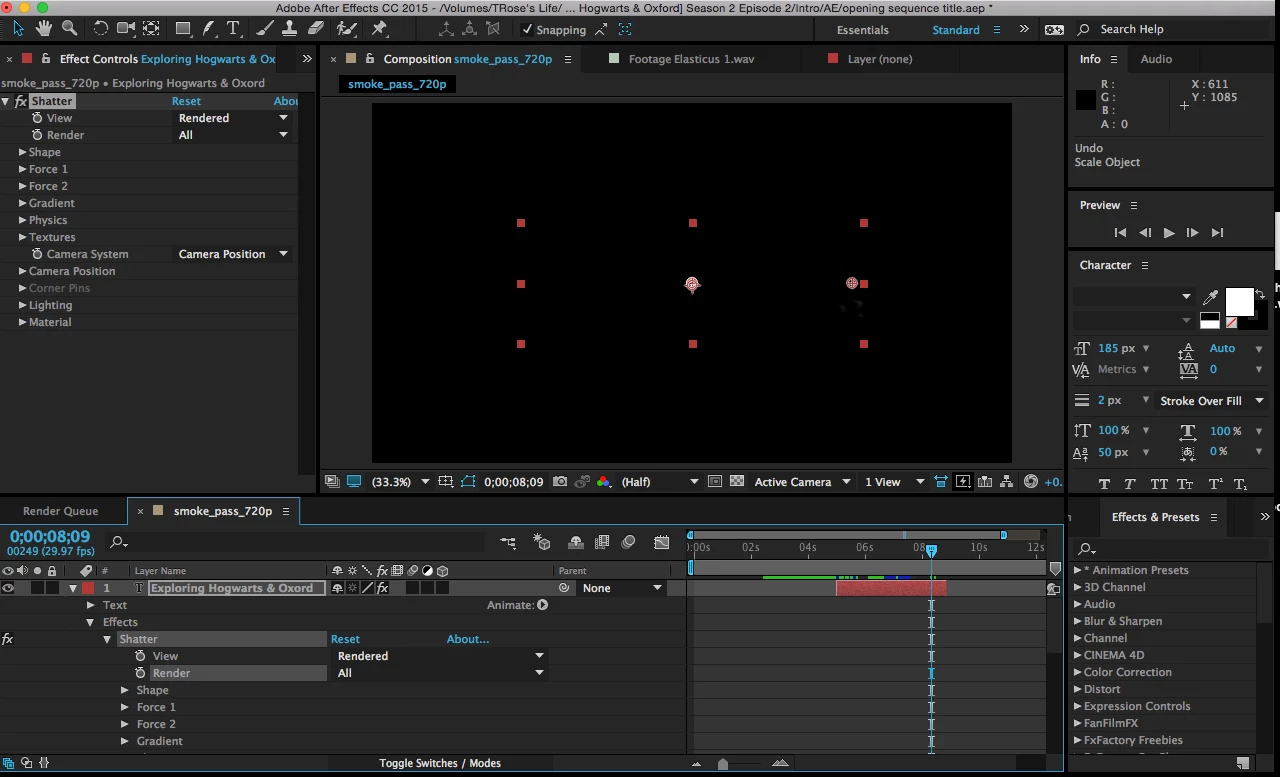This screenshot has width=1280, height=777.
Task: Toggle the layer's effects fx switch
Action: coord(382,588)
